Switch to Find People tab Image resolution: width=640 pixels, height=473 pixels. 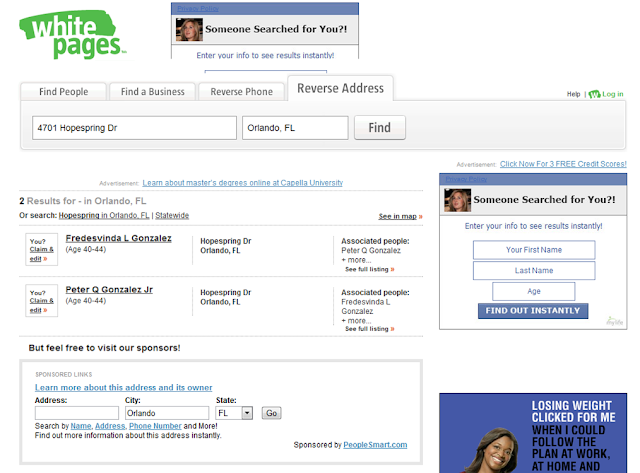click(x=64, y=91)
